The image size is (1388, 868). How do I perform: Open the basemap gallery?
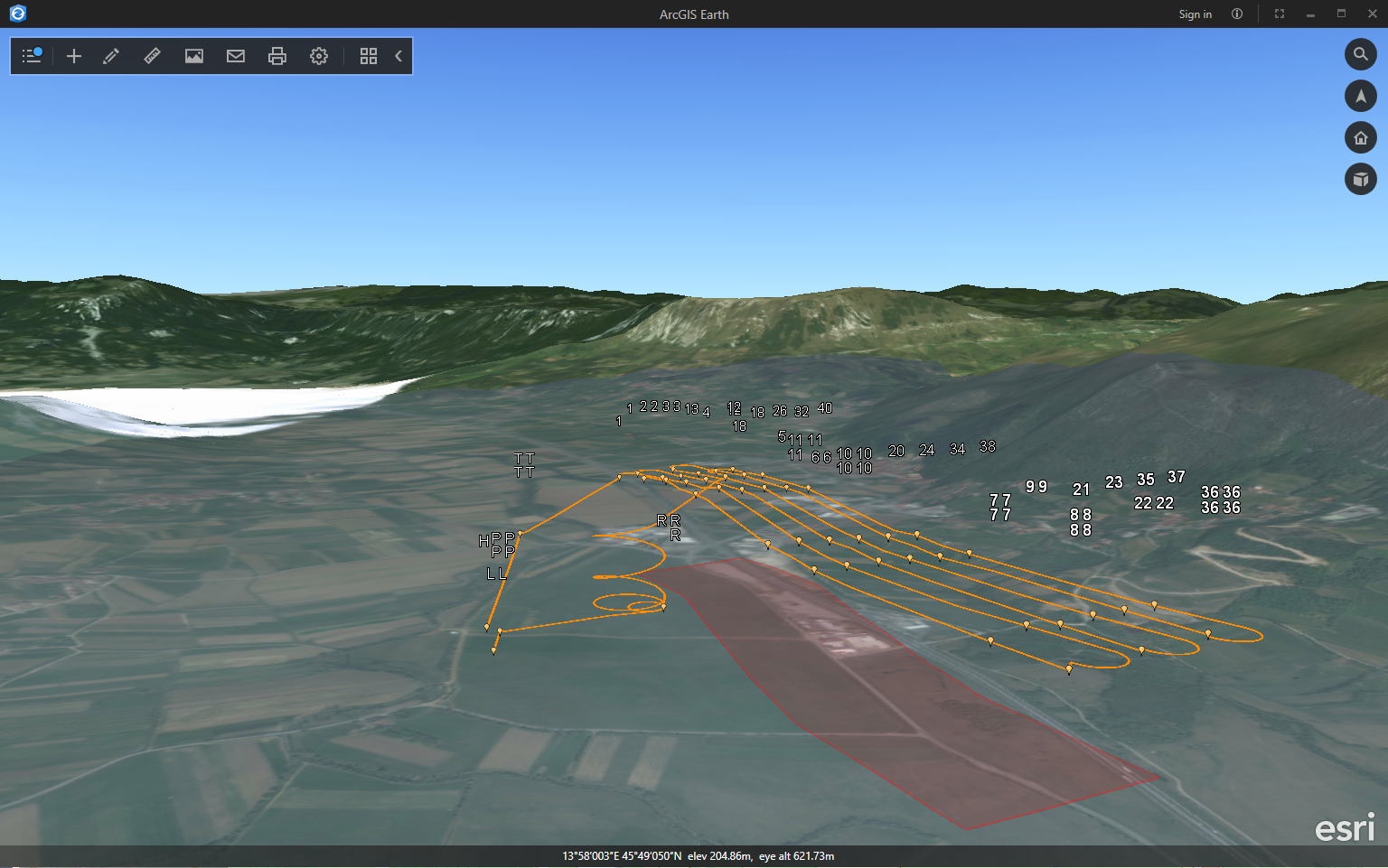coord(368,55)
